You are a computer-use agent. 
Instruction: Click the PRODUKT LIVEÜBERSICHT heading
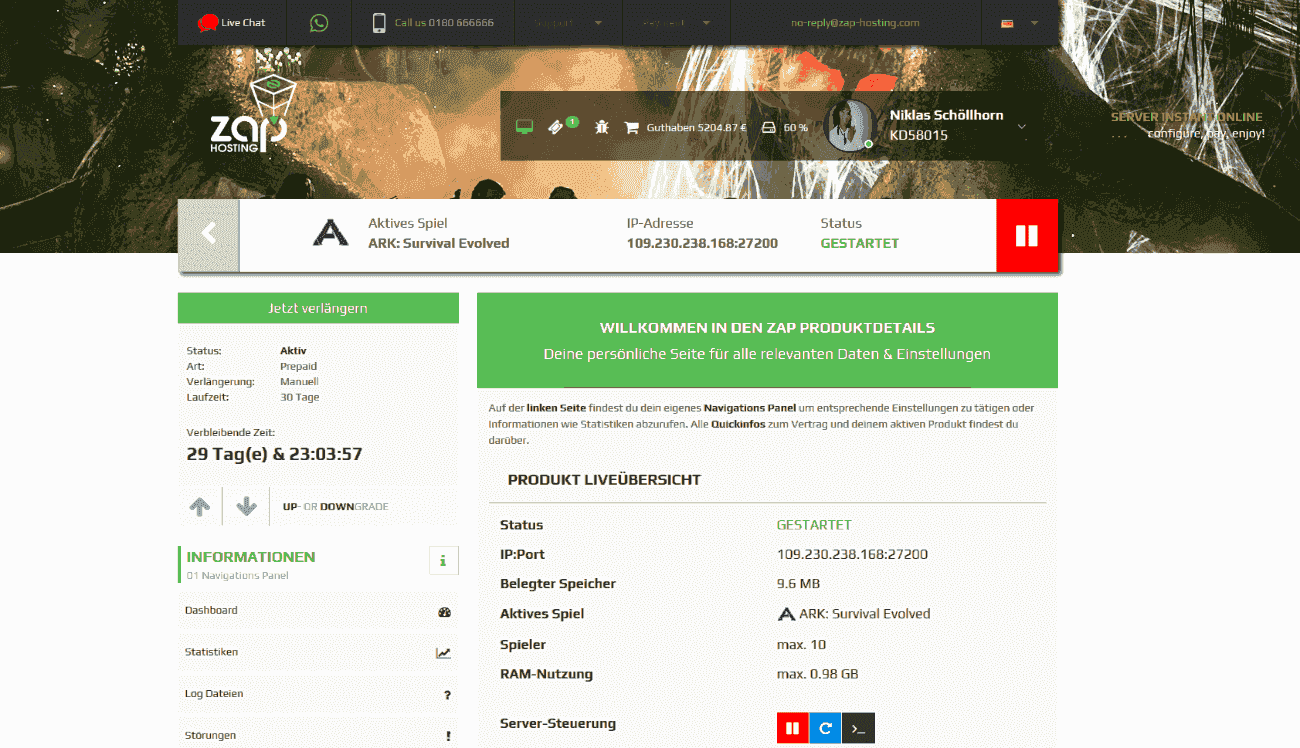pos(604,480)
